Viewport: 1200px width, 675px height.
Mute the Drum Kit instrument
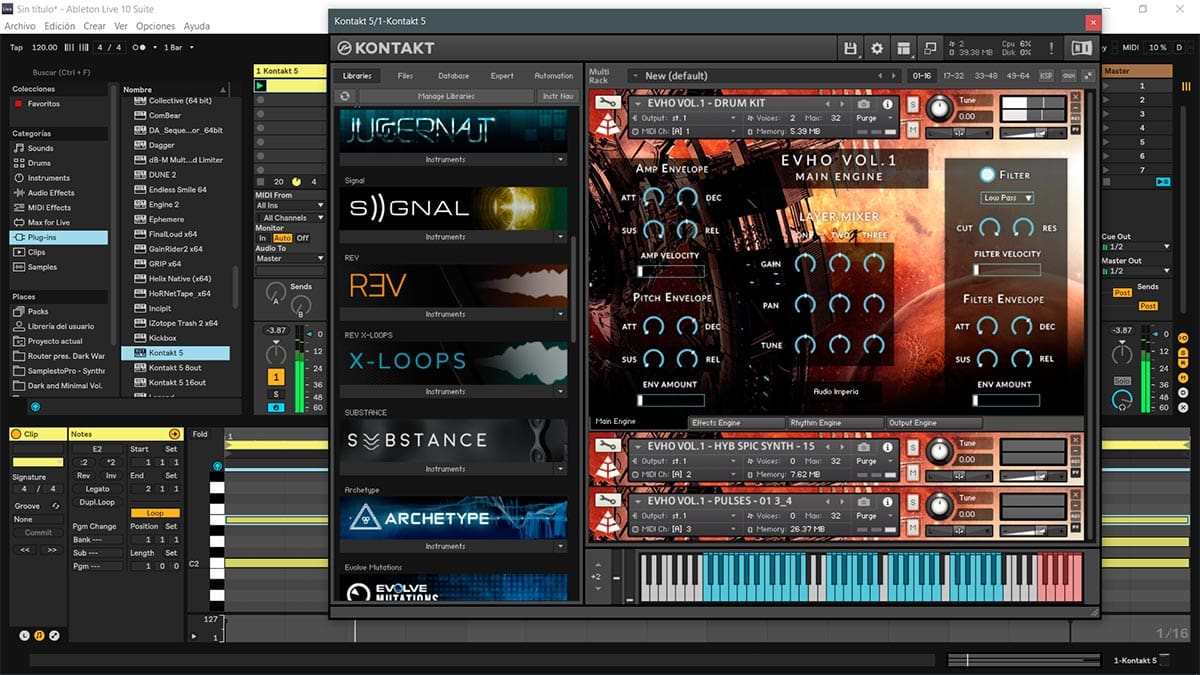point(913,129)
